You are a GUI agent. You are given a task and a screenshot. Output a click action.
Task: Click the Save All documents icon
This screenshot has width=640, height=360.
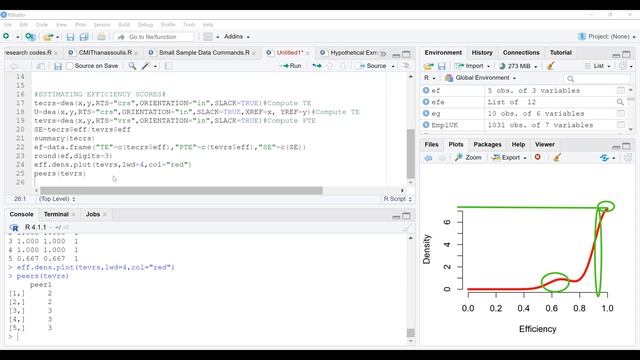click(84, 37)
